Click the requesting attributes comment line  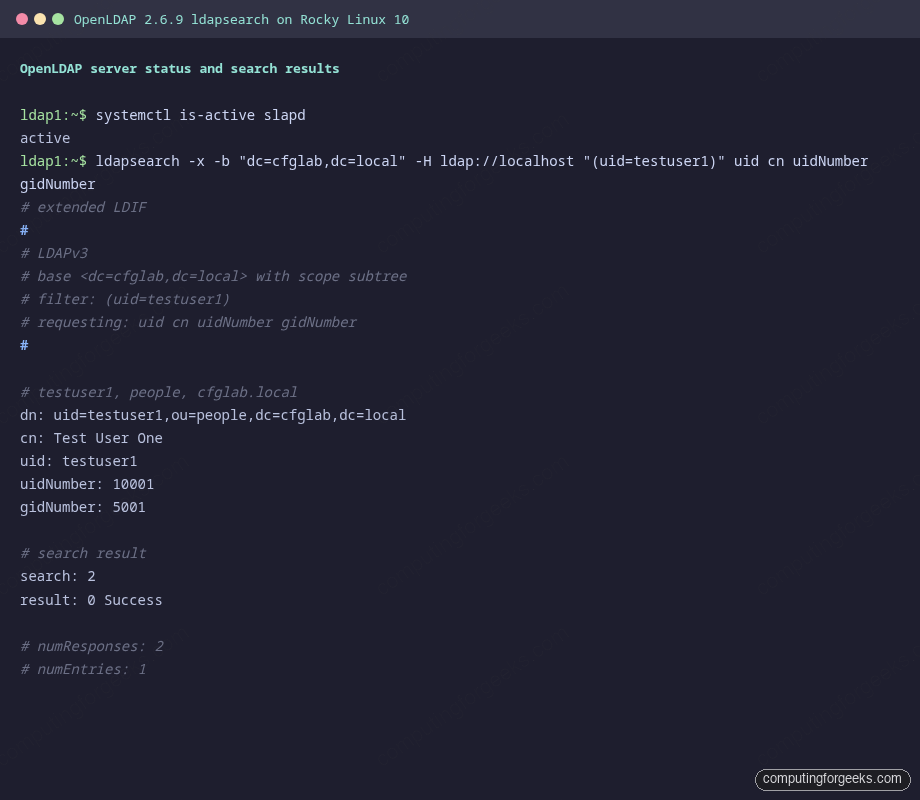187,322
